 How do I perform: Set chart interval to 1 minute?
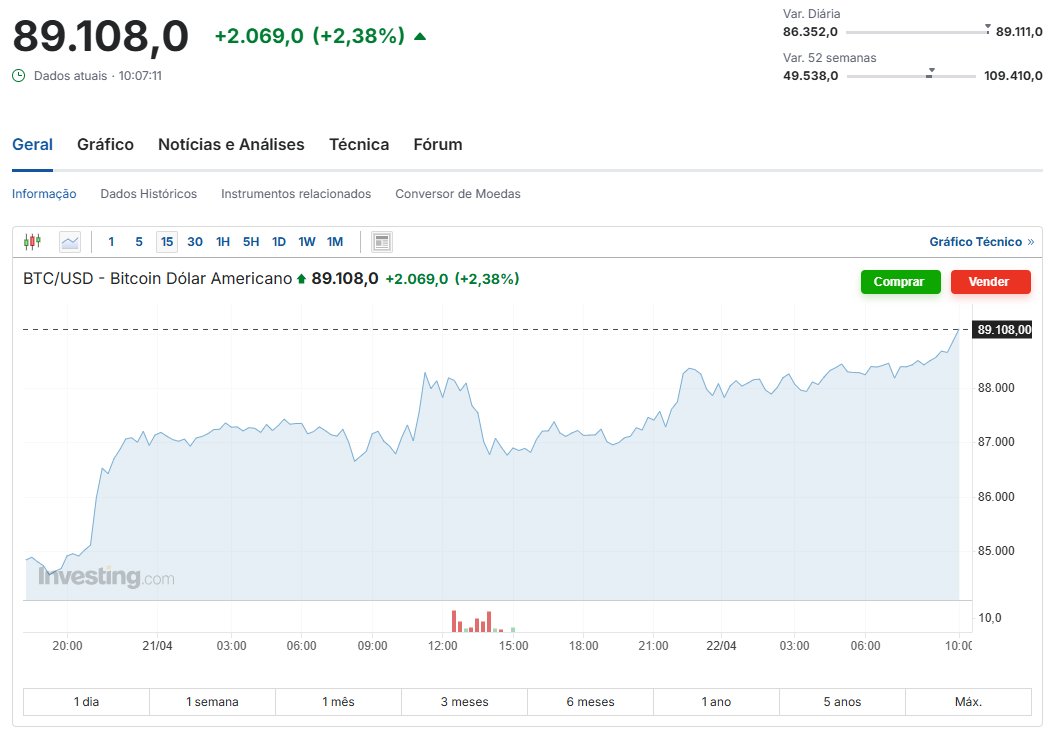coord(111,241)
